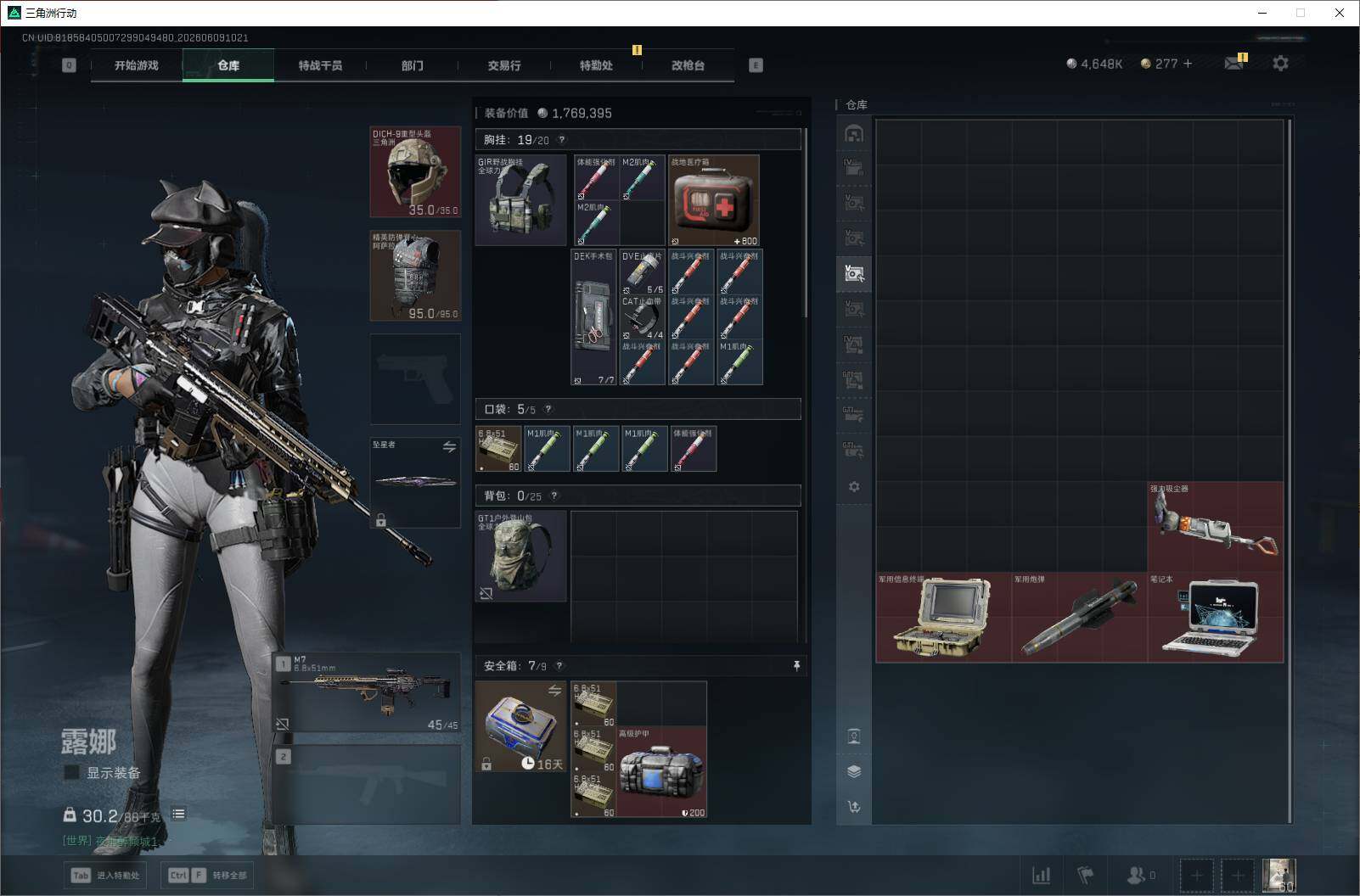
Task: Open the mail inbox icon
Action: (1234, 63)
